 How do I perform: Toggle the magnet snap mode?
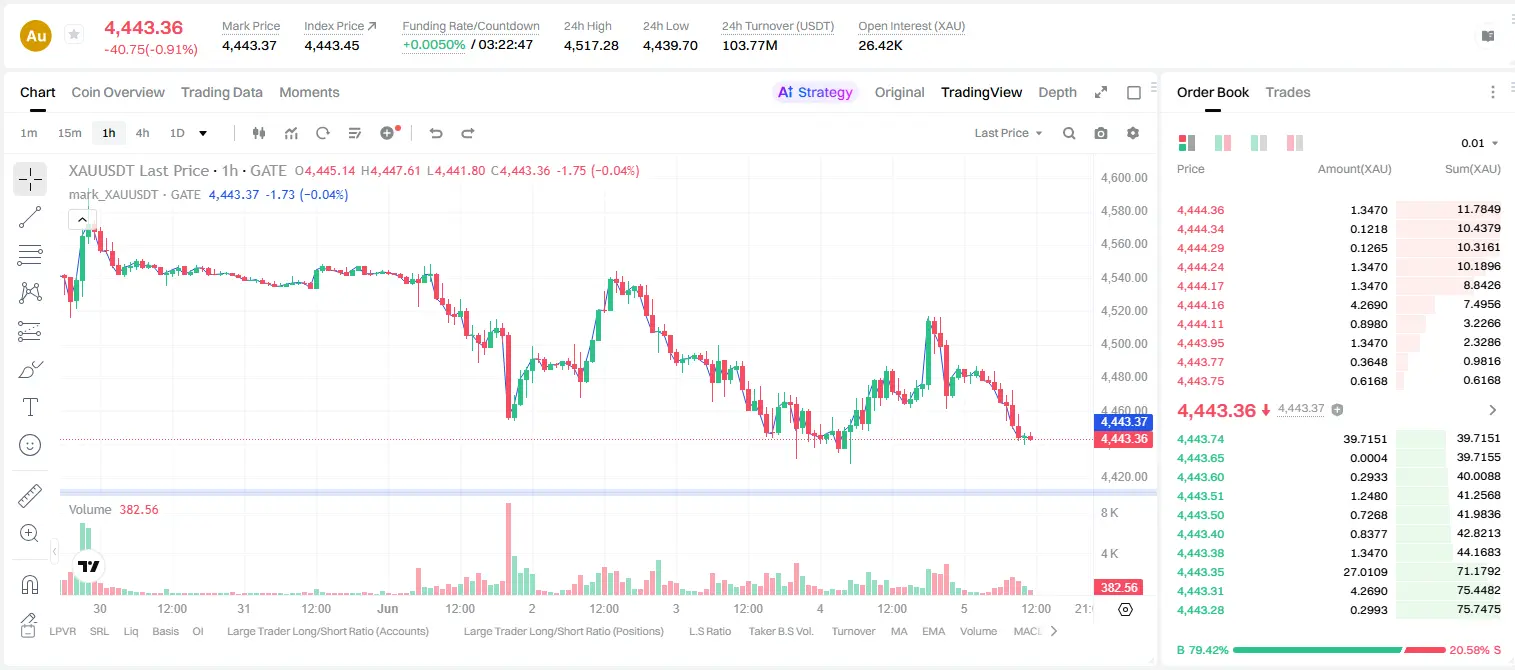[30, 584]
